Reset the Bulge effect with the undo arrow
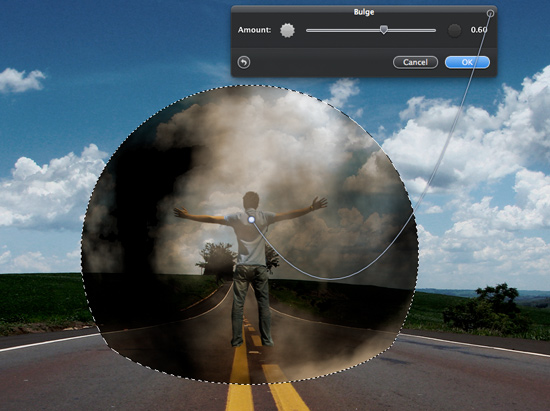Viewport: 550px width, 411px height. 244,62
